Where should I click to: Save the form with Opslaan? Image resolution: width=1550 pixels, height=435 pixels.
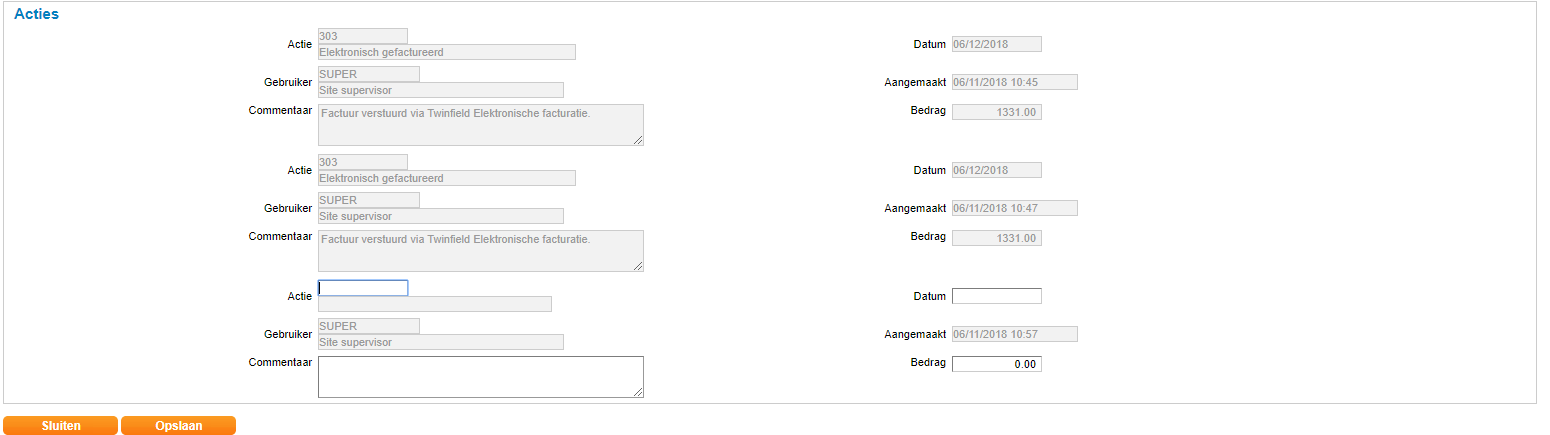tap(178, 426)
